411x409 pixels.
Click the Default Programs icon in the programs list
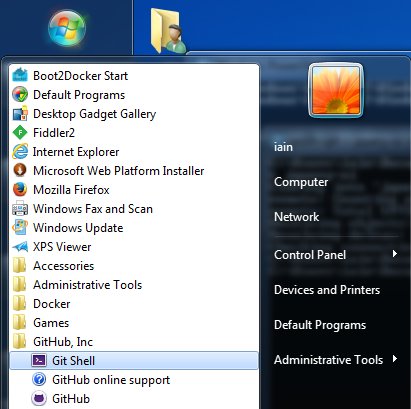pyautogui.click(x=20, y=95)
